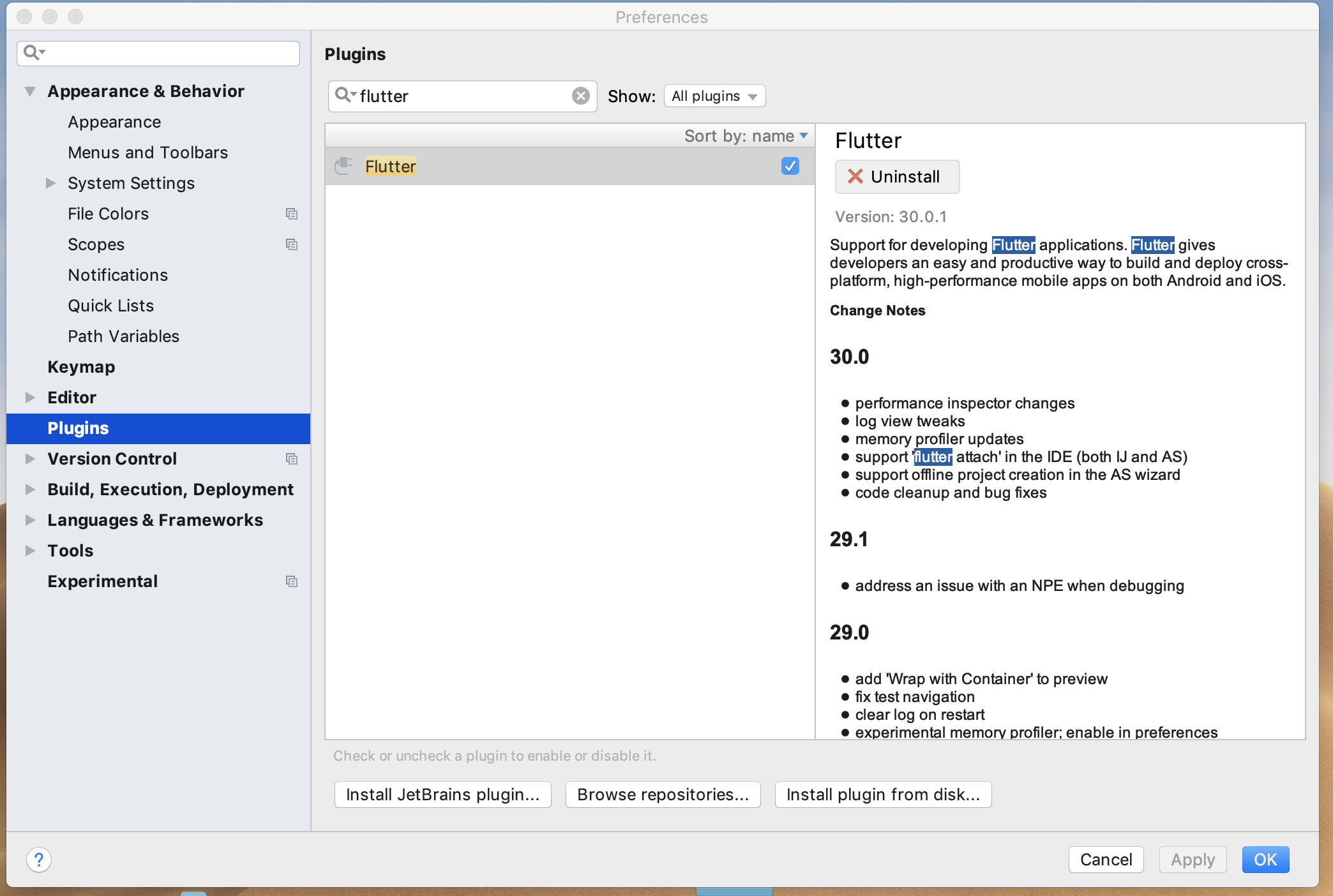Screen dimensions: 1333x896
Task: Click the settings search magnifier icon
Action: [33, 52]
